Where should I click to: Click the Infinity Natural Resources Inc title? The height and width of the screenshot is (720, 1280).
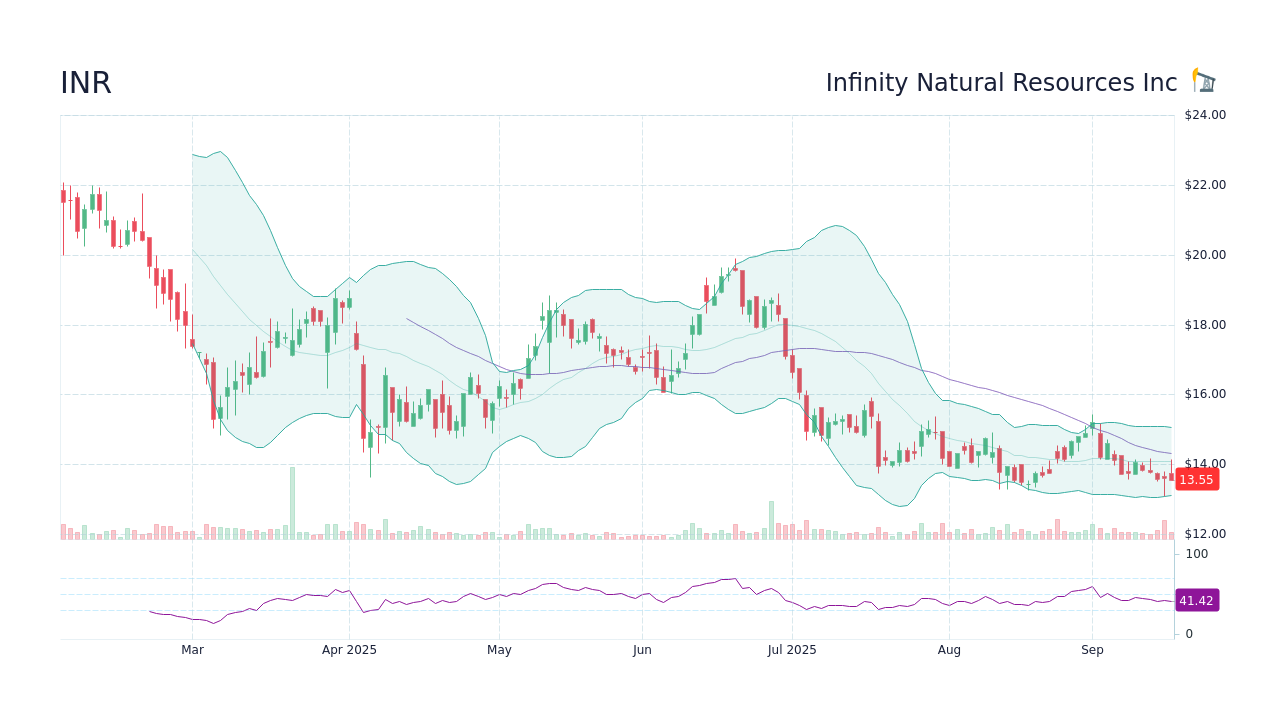1001,83
